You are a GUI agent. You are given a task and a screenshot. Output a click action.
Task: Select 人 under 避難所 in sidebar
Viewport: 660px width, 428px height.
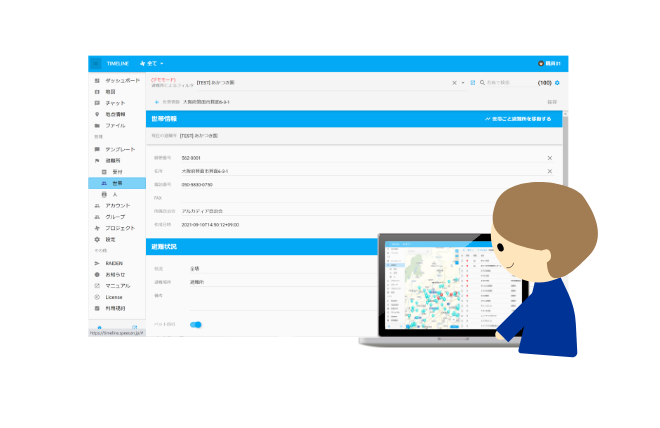pyautogui.click(x=117, y=194)
